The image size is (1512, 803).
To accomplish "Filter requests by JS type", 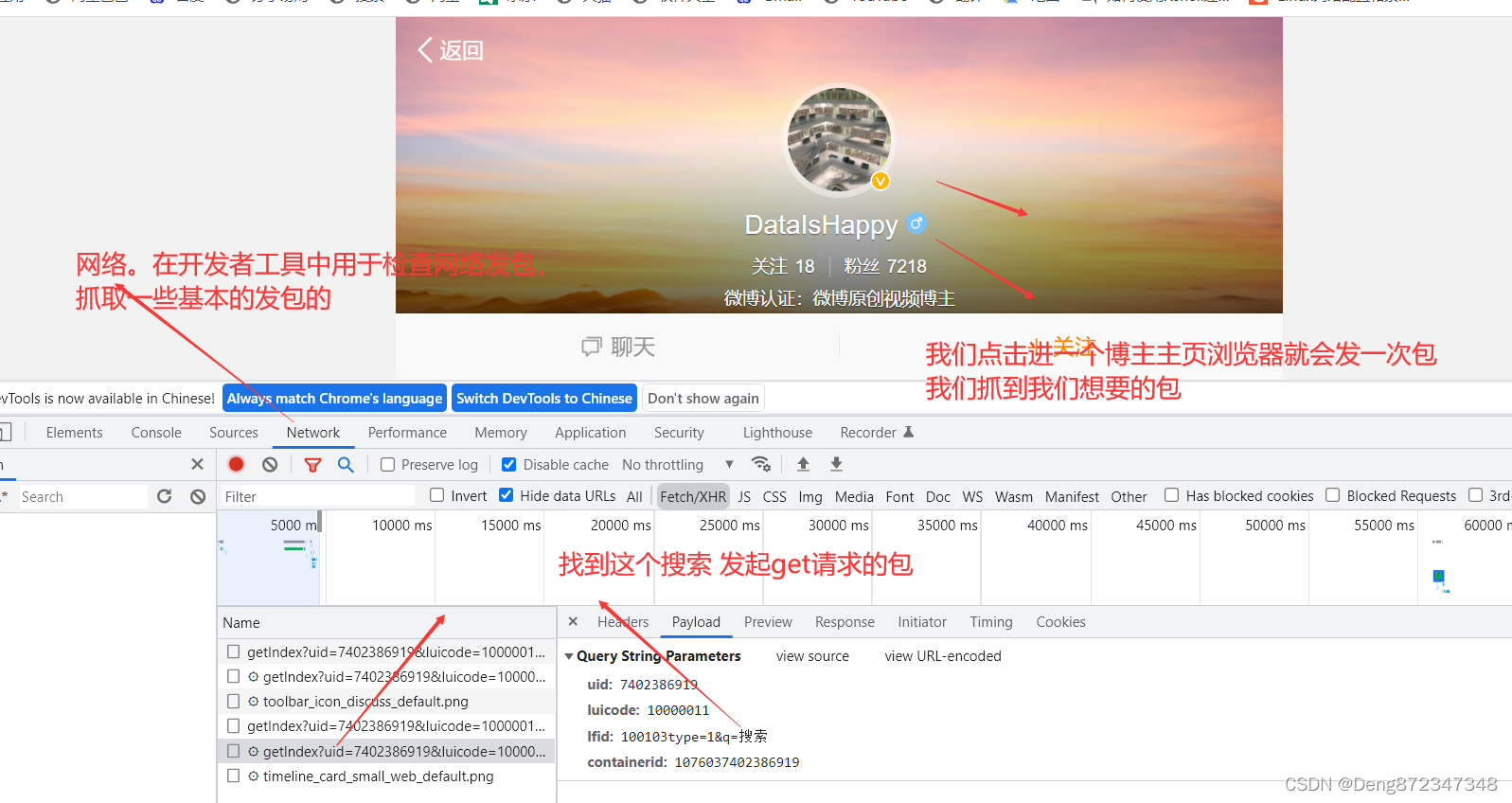I will (x=744, y=496).
